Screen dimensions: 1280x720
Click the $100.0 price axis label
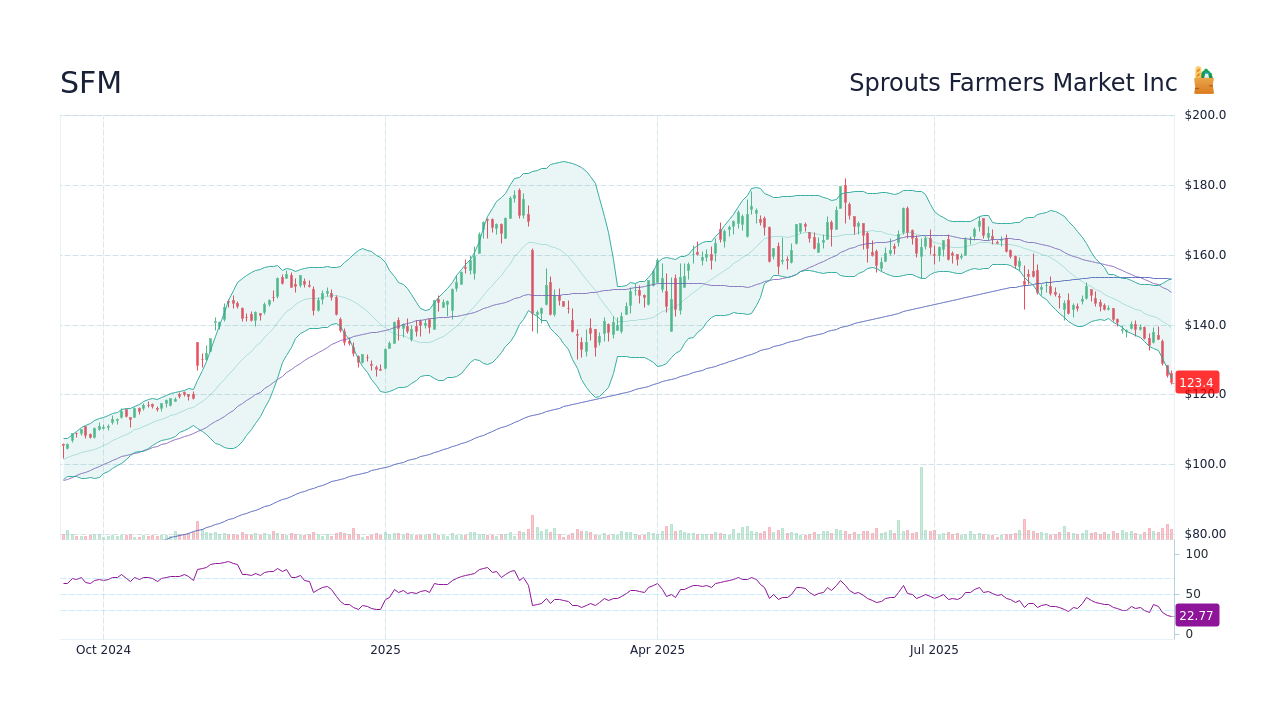(x=1205, y=464)
